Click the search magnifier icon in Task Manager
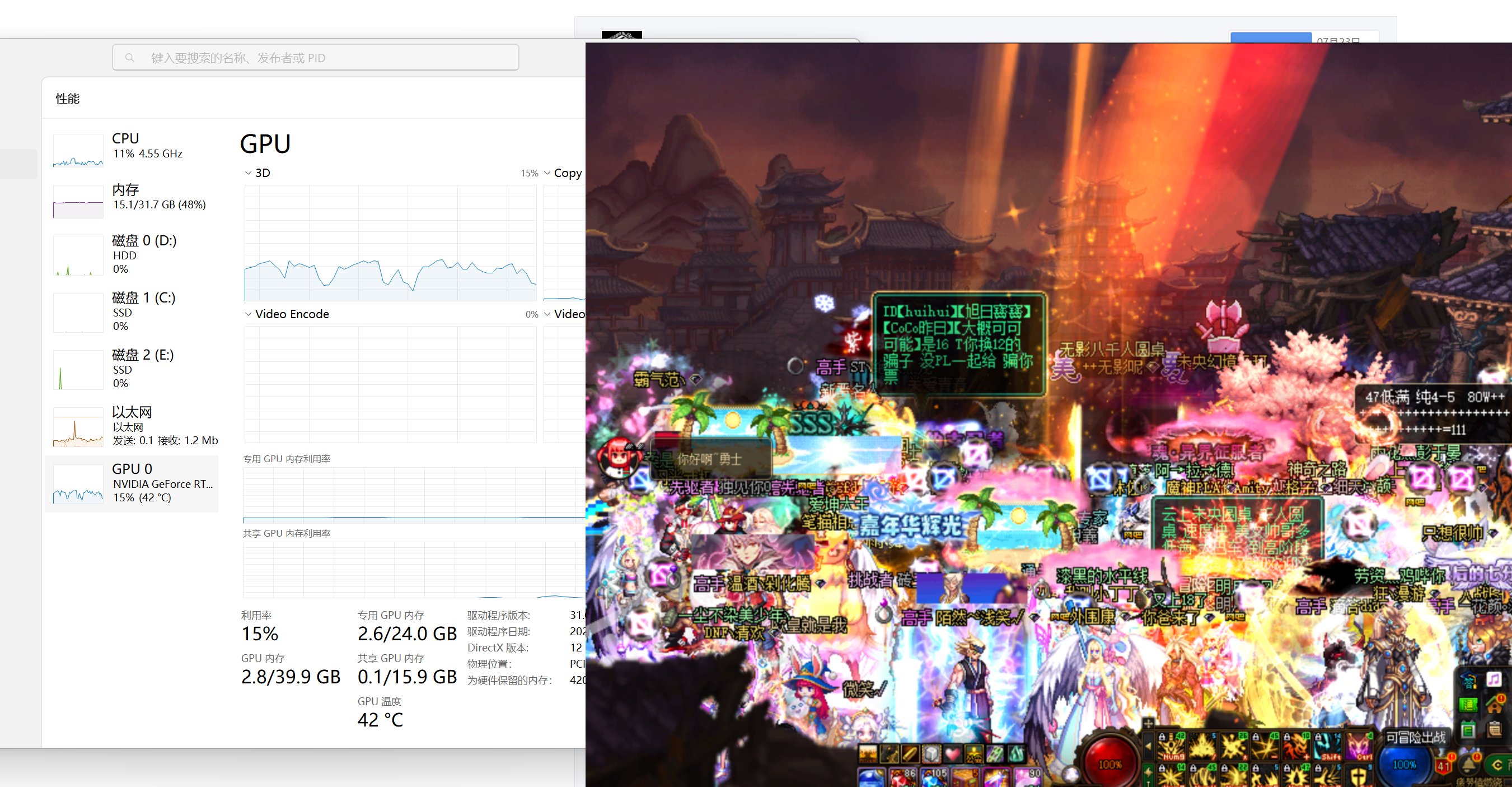The image size is (1512, 787). (130, 58)
